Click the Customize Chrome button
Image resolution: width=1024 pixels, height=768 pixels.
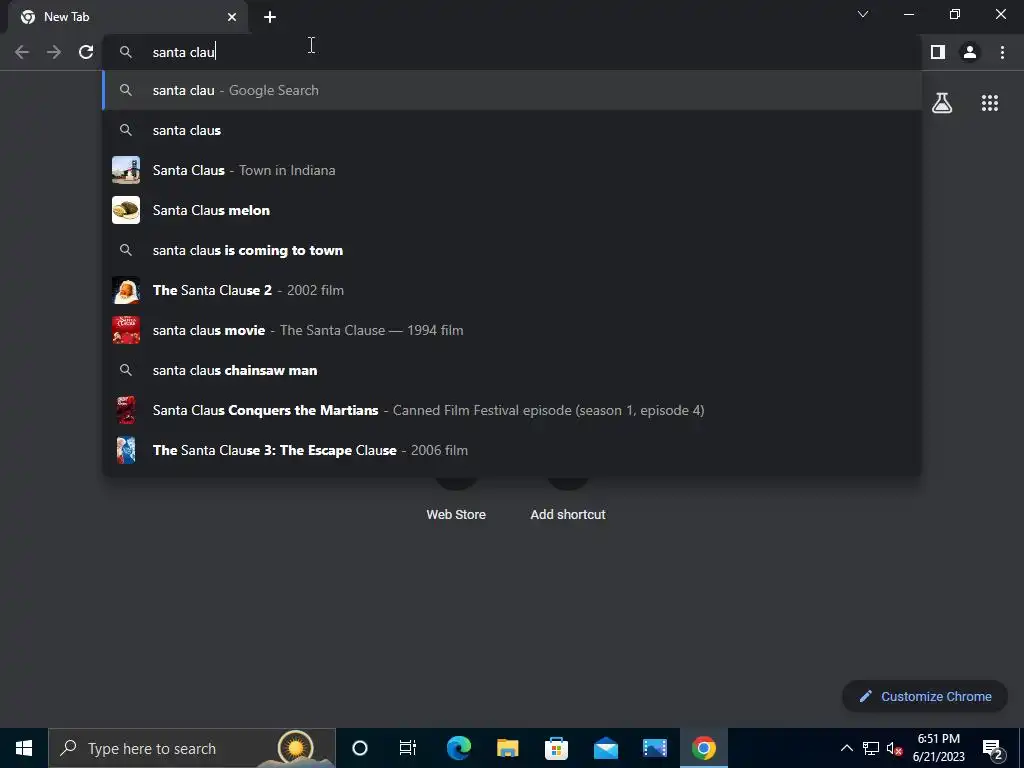coord(925,696)
